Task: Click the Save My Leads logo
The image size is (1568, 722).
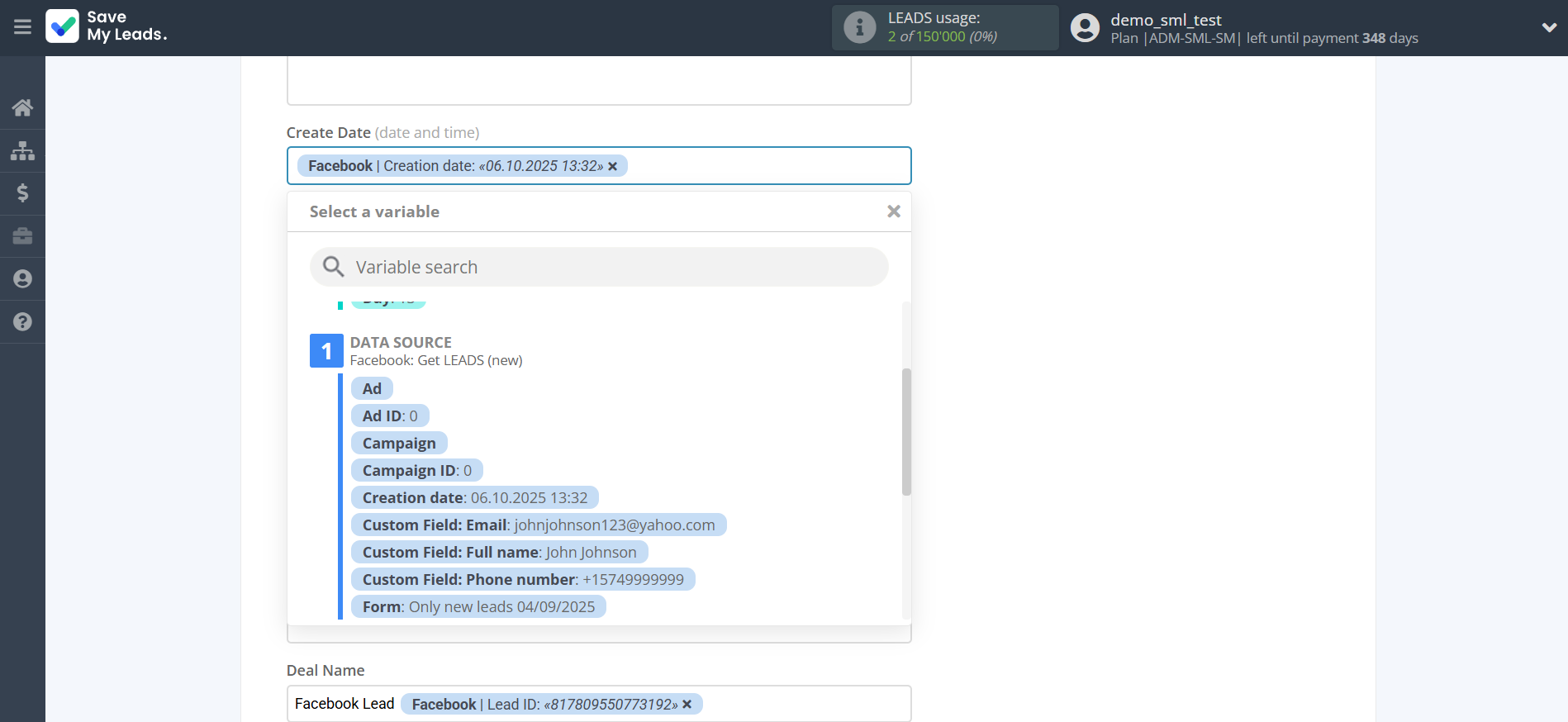Action: click(x=107, y=26)
